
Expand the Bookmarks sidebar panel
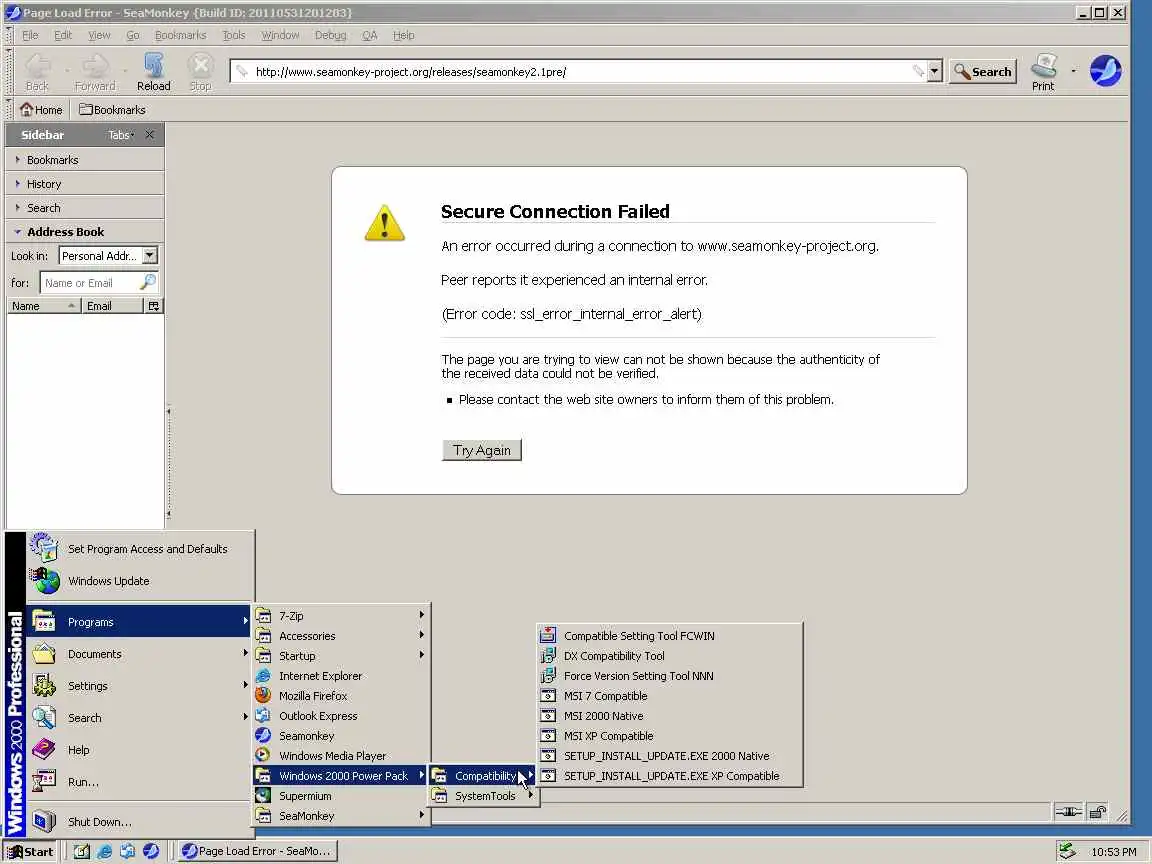84,159
